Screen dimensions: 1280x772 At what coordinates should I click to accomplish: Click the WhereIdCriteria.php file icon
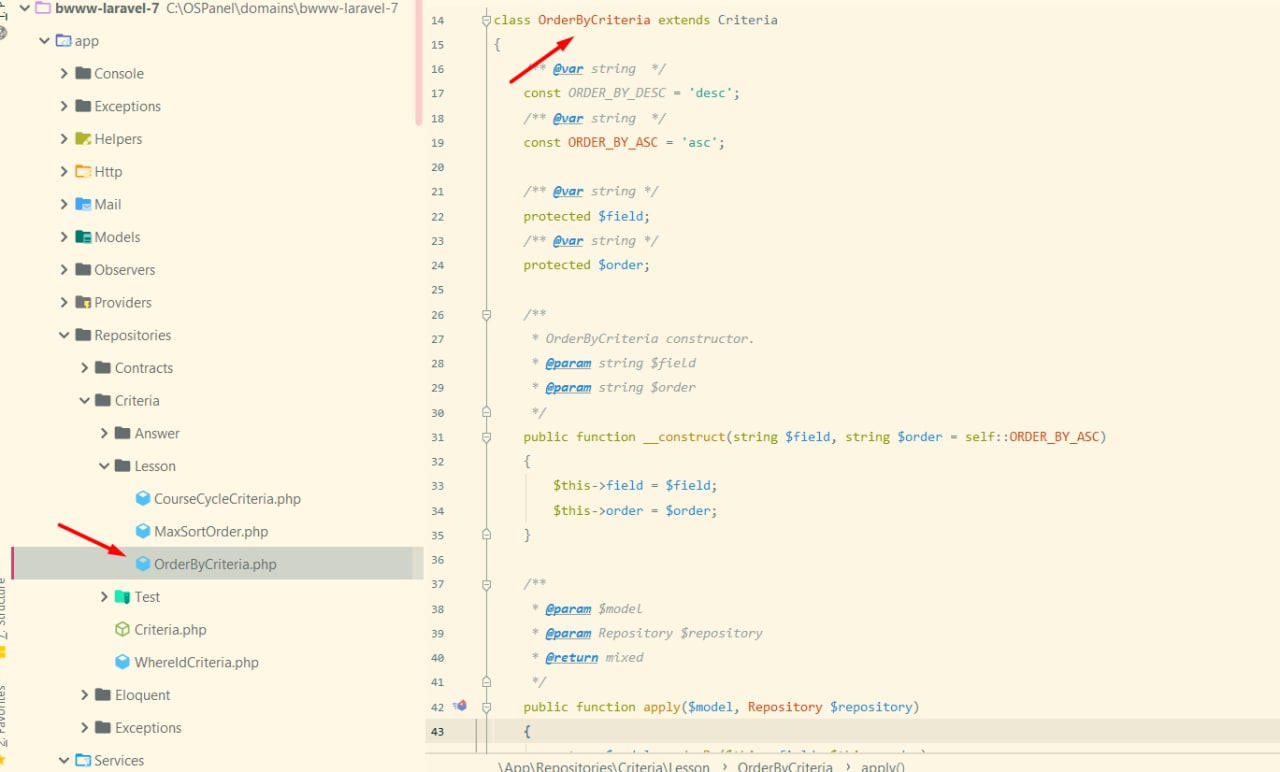[x=123, y=662]
